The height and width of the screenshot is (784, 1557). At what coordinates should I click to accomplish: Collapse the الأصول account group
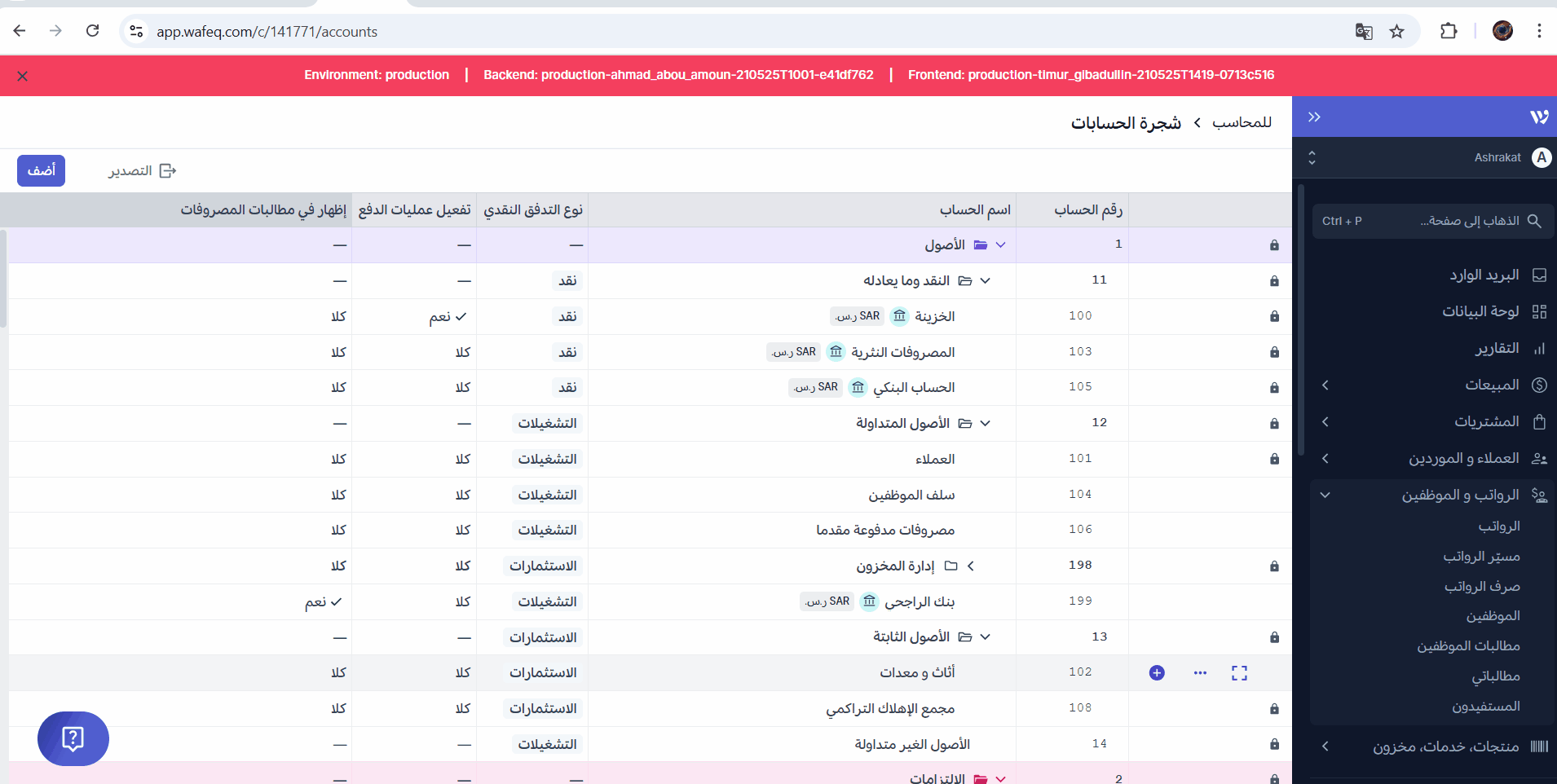coord(1001,245)
